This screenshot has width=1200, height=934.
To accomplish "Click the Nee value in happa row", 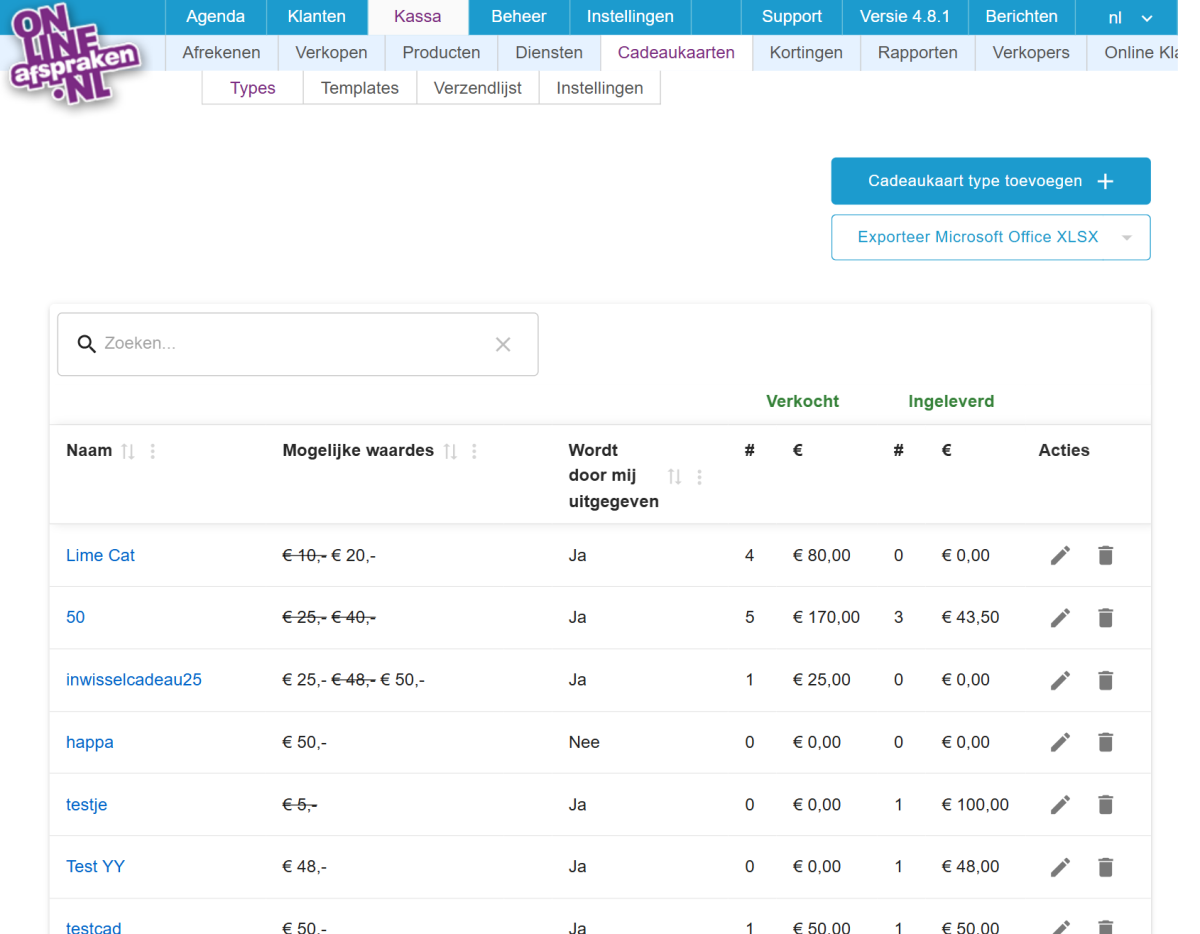I will click(x=584, y=742).
